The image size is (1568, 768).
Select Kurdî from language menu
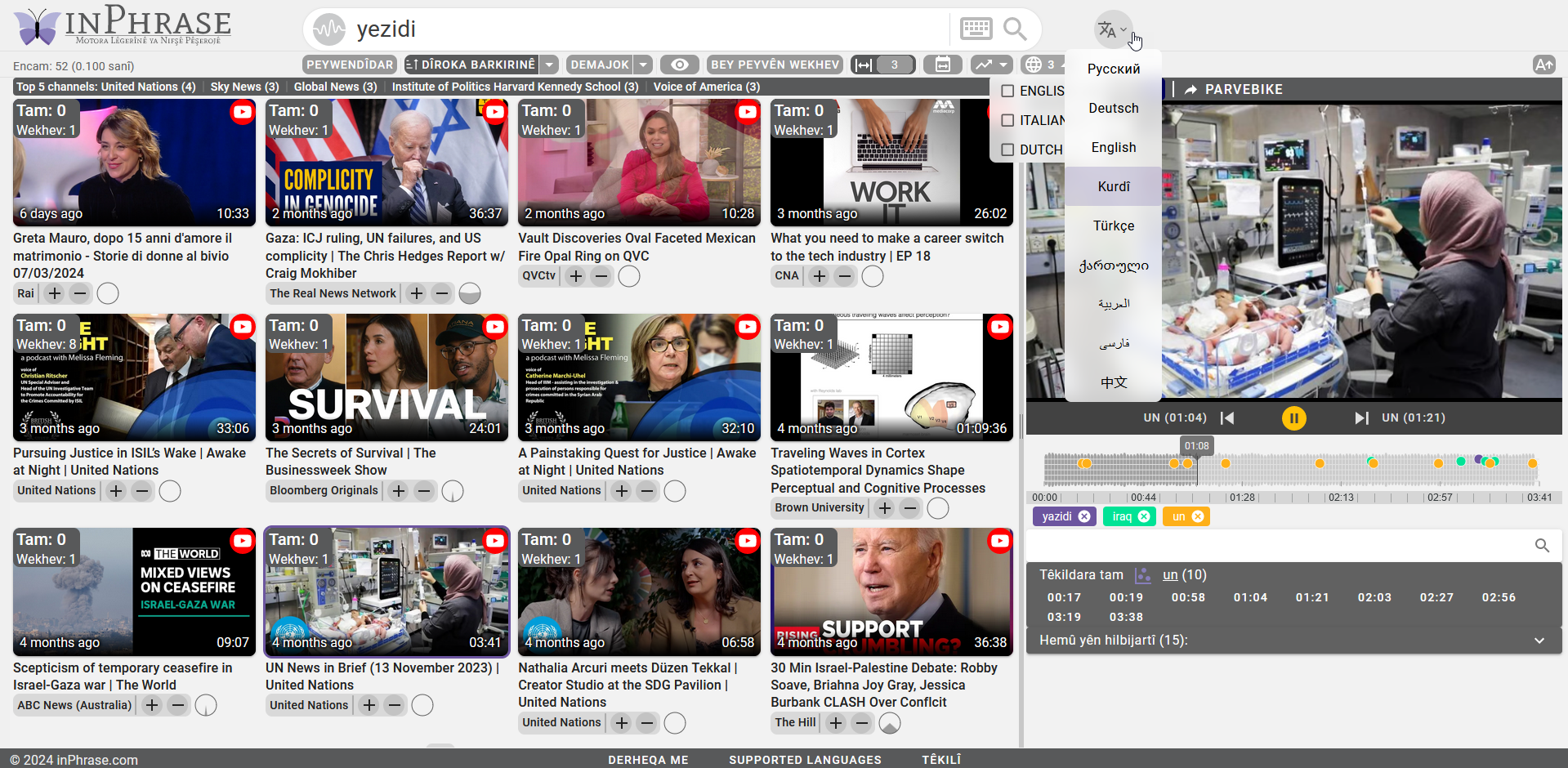point(1114,186)
